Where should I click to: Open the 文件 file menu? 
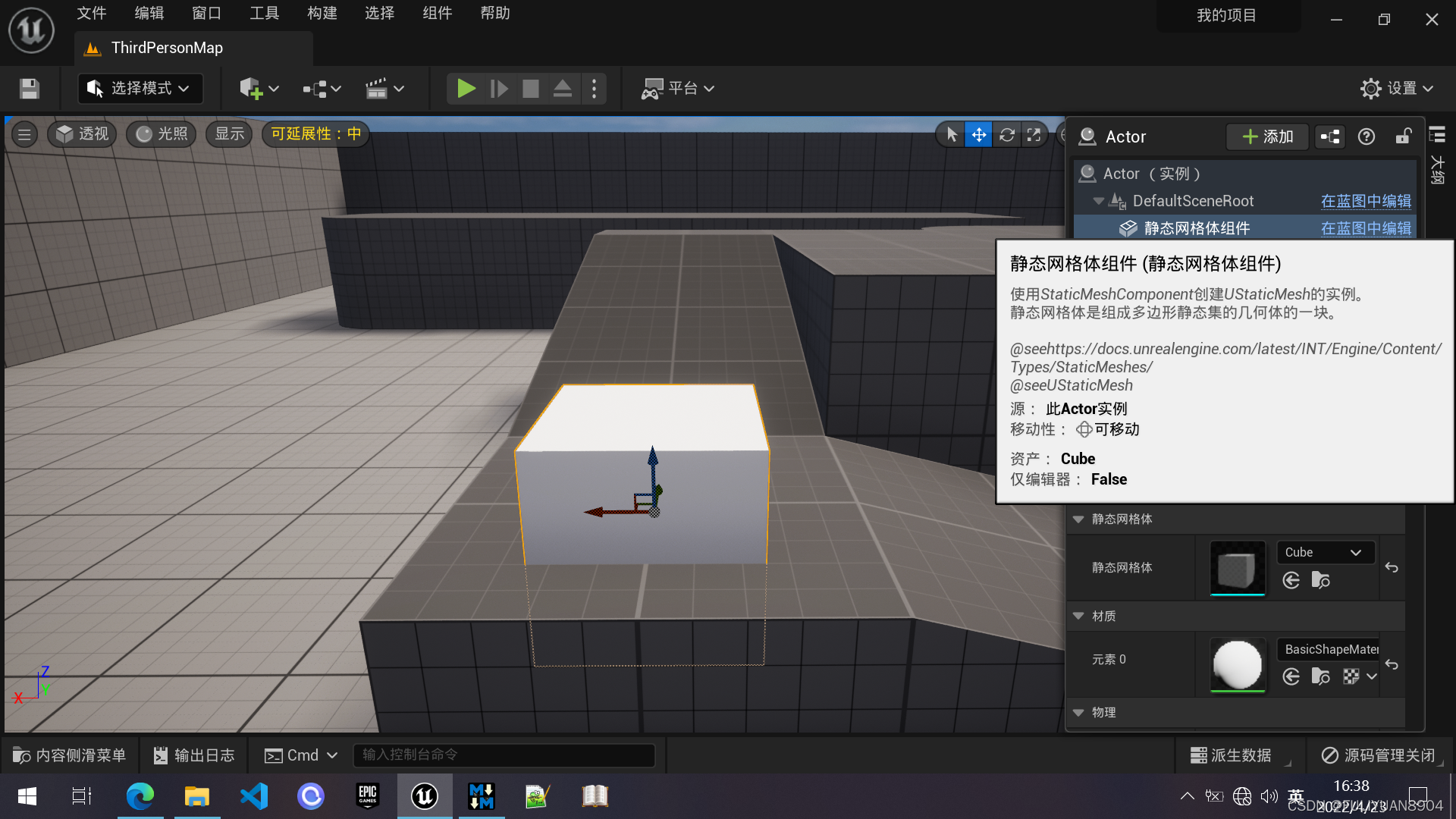92,14
